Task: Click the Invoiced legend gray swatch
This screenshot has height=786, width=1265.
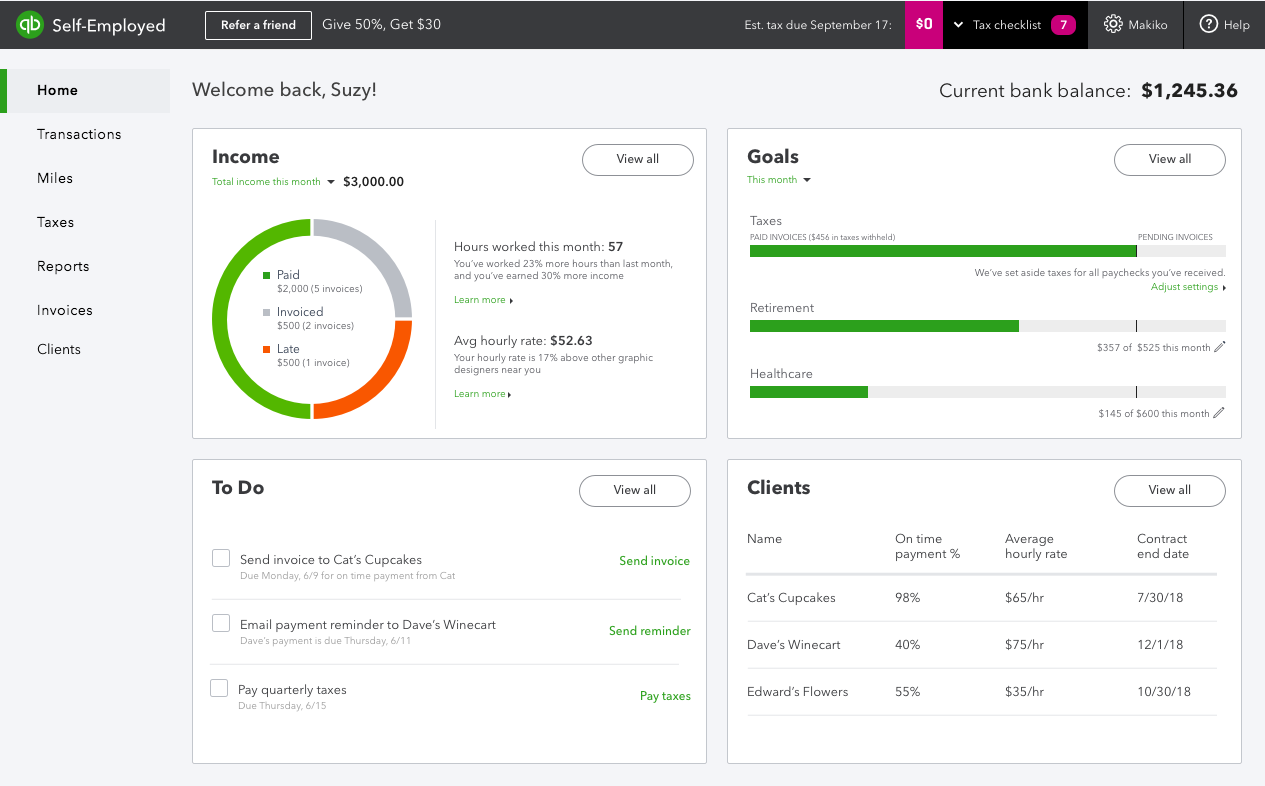Action: 267,312
